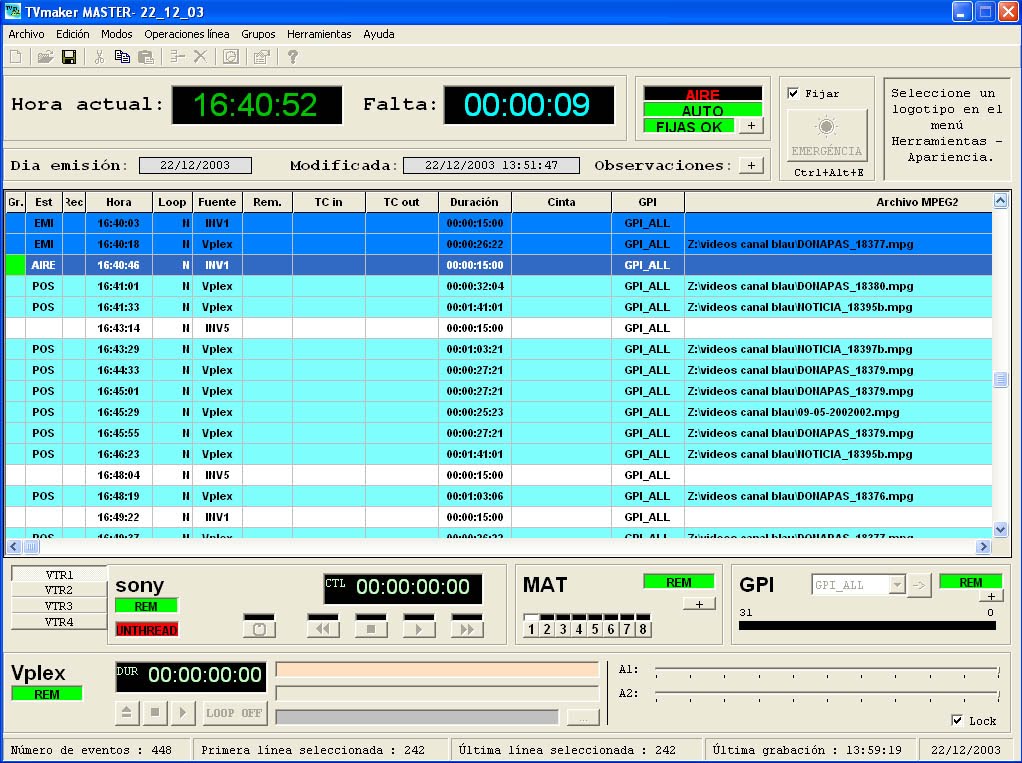This screenshot has width=1022, height=763.
Task: Expand the MAT panel plus button
Action: 699,603
